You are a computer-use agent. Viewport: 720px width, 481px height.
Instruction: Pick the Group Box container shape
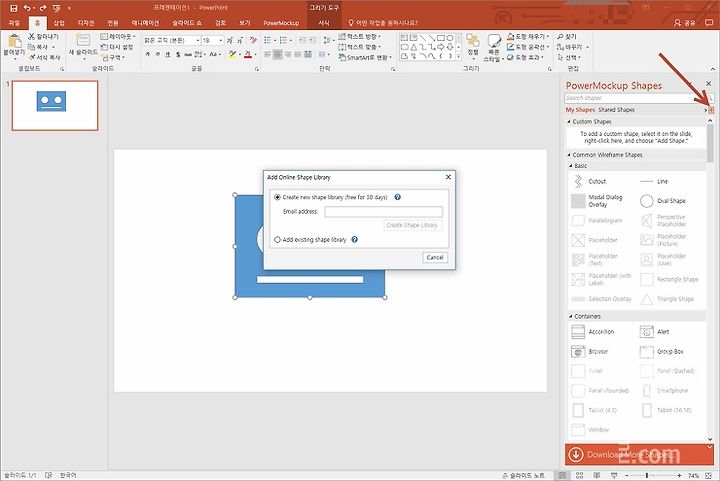[661, 352]
